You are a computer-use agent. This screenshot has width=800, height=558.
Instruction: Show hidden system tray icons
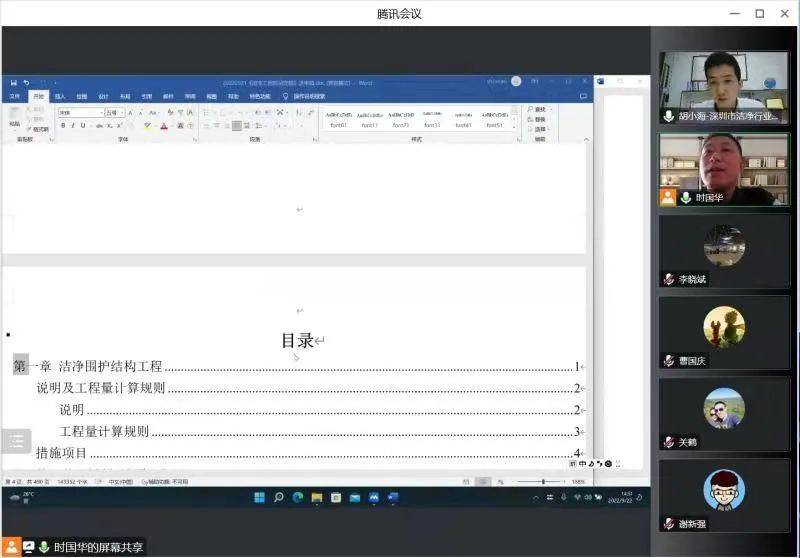pos(536,497)
